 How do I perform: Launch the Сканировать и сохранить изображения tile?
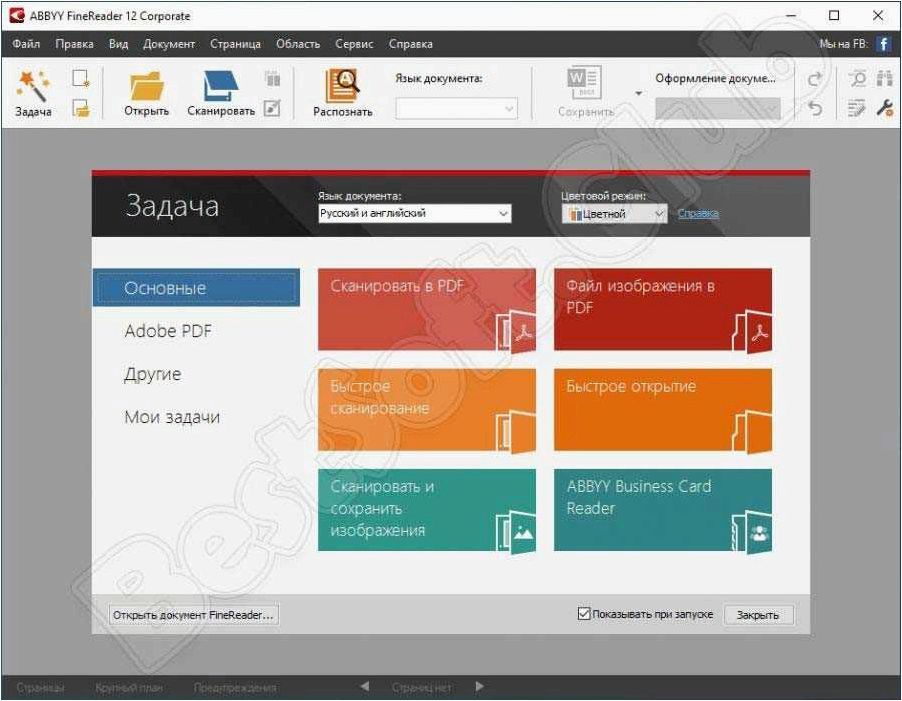(x=427, y=510)
